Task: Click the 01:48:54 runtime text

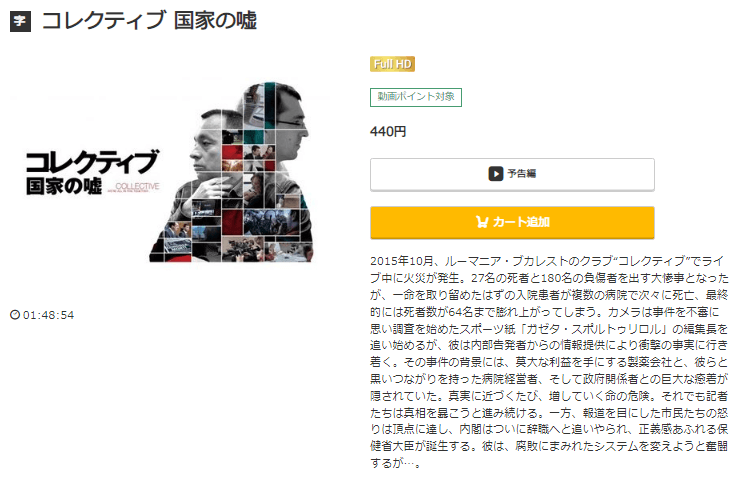Action: tap(48, 315)
